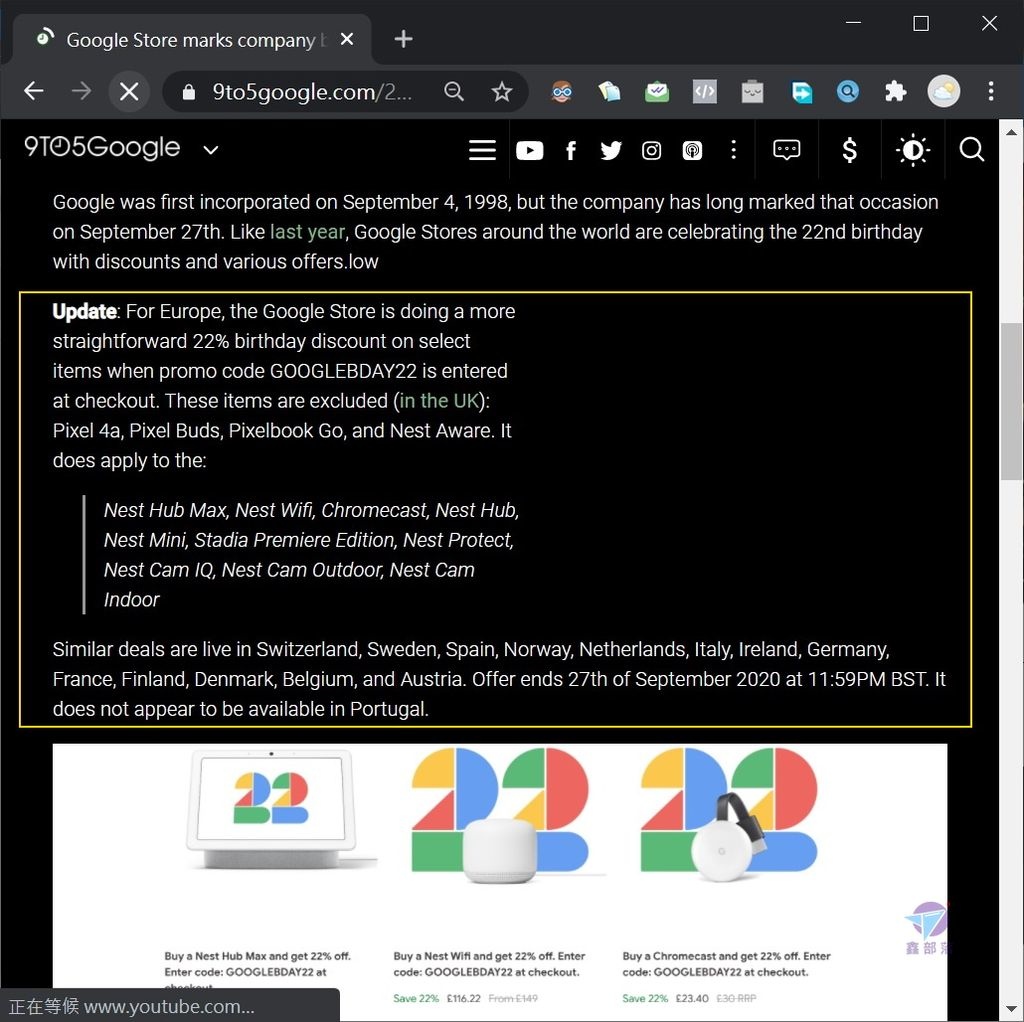Viewport: 1024px width, 1022px height.
Task: Visit the 9to5Google YouTube channel
Action: click(x=529, y=151)
